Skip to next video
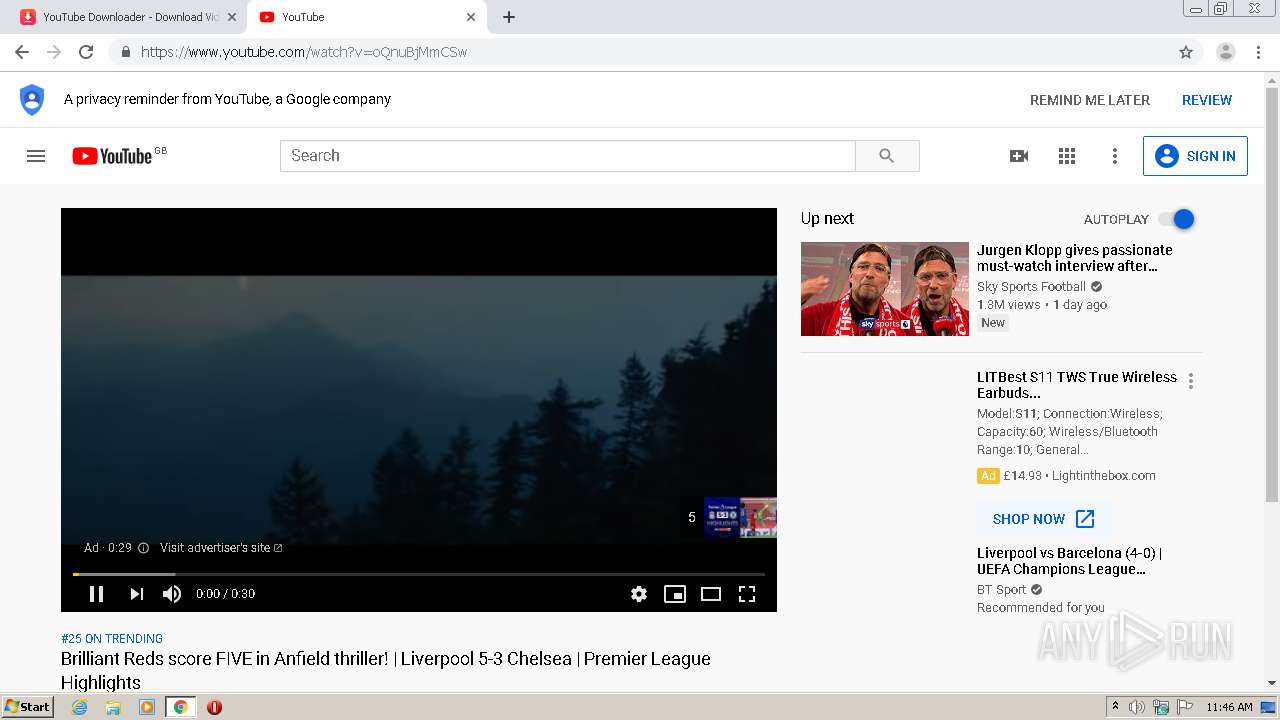 click(x=136, y=594)
